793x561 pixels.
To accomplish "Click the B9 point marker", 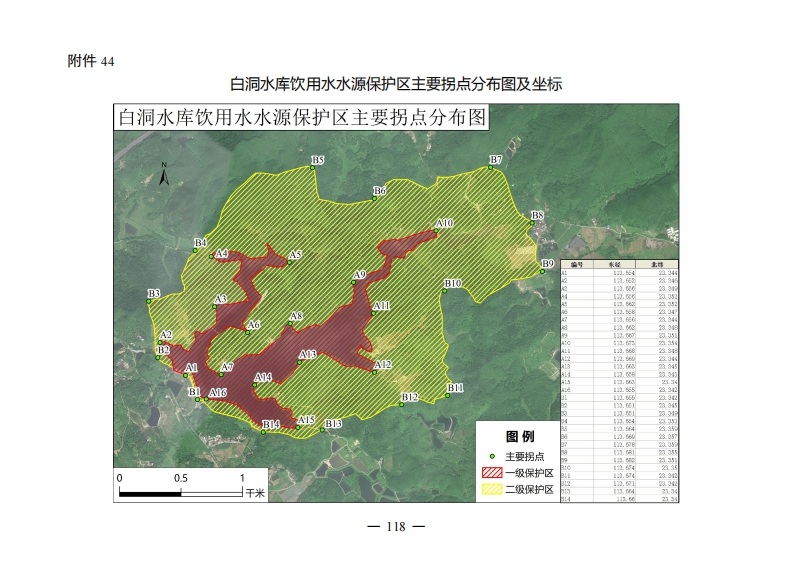I will [542, 271].
